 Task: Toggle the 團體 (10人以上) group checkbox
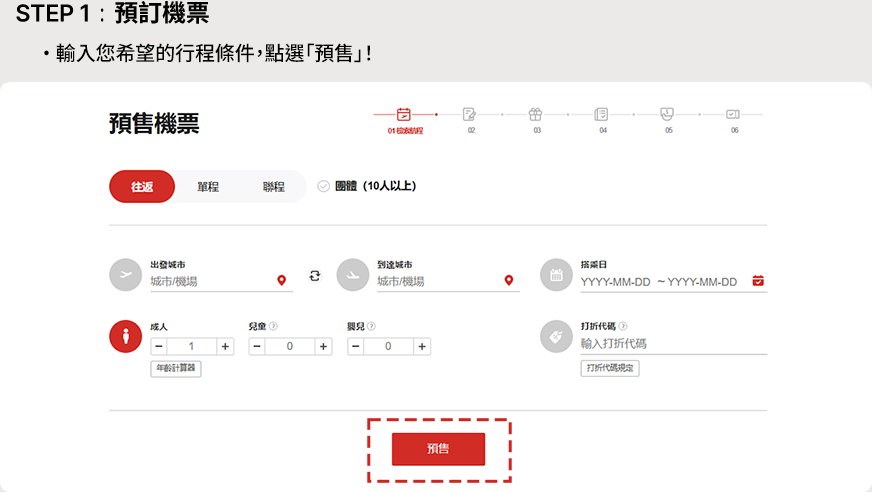[324, 186]
